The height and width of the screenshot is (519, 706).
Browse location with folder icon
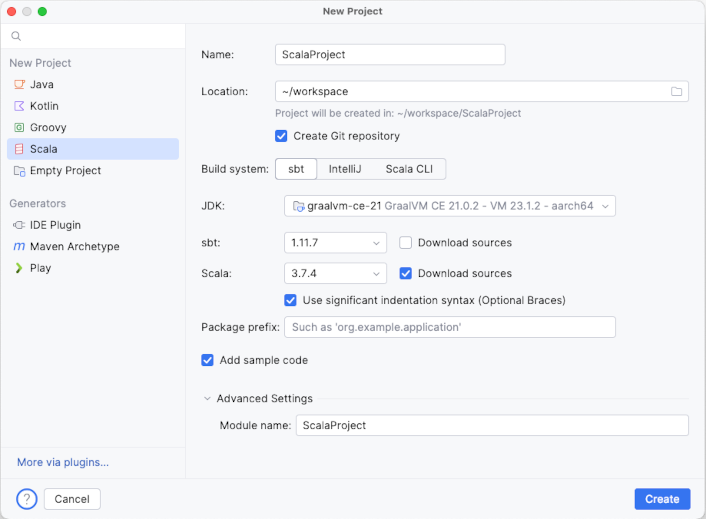pyautogui.click(x=676, y=91)
